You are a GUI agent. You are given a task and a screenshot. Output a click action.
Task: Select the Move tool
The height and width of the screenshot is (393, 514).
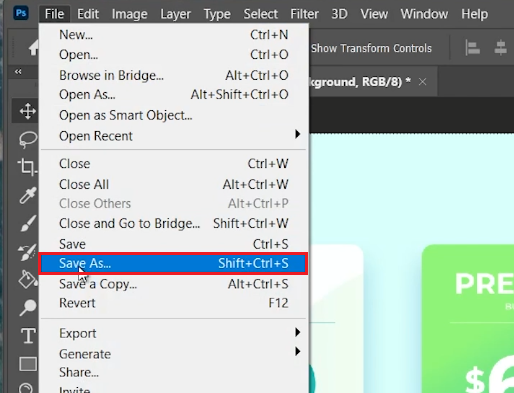coord(27,111)
